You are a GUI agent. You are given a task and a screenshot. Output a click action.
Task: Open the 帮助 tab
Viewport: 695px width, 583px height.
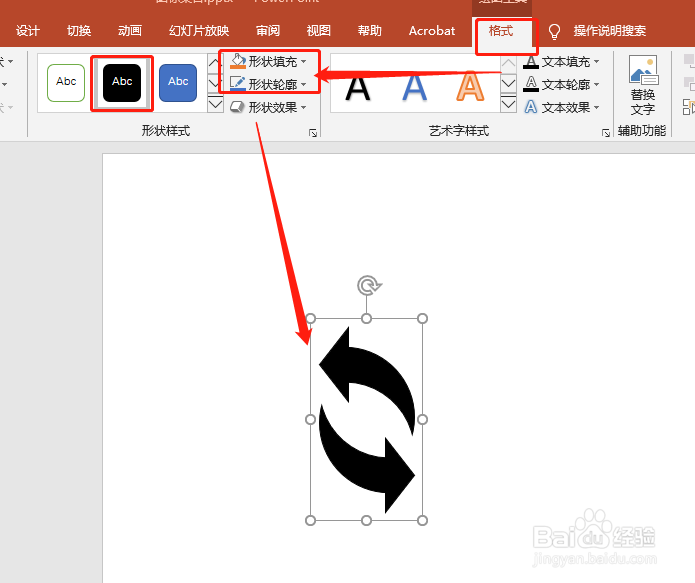click(x=370, y=31)
